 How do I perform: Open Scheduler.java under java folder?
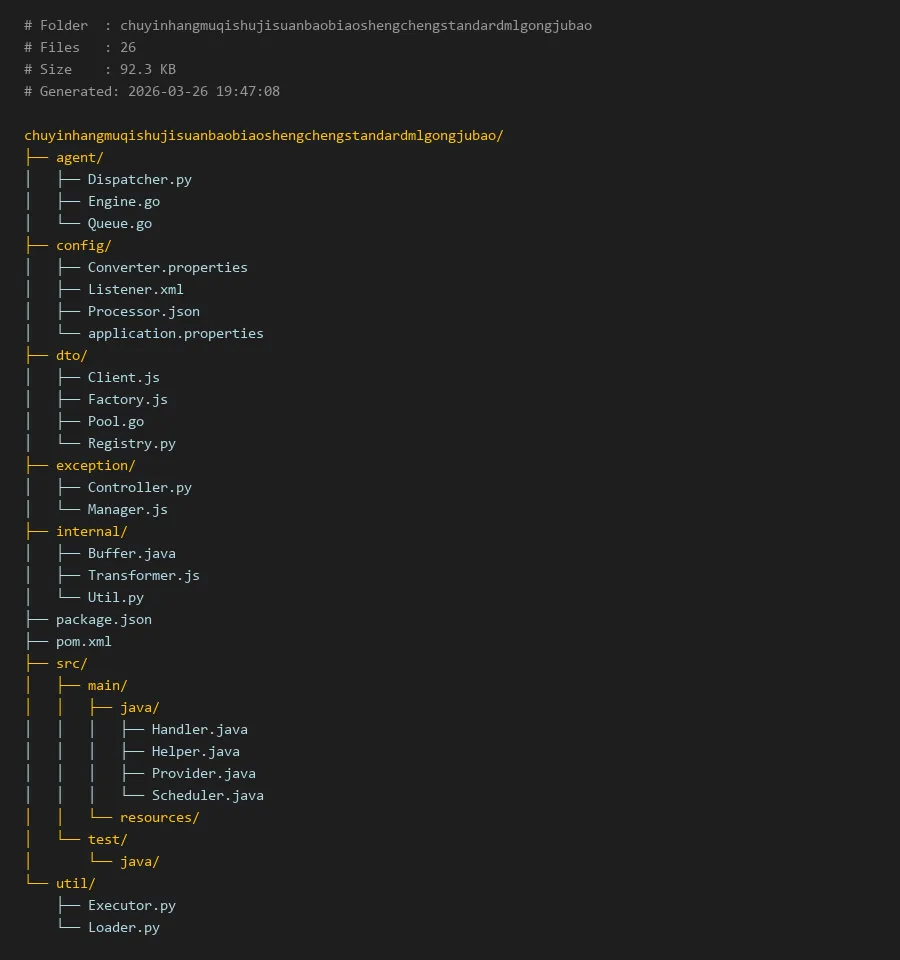(x=207, y=795)
